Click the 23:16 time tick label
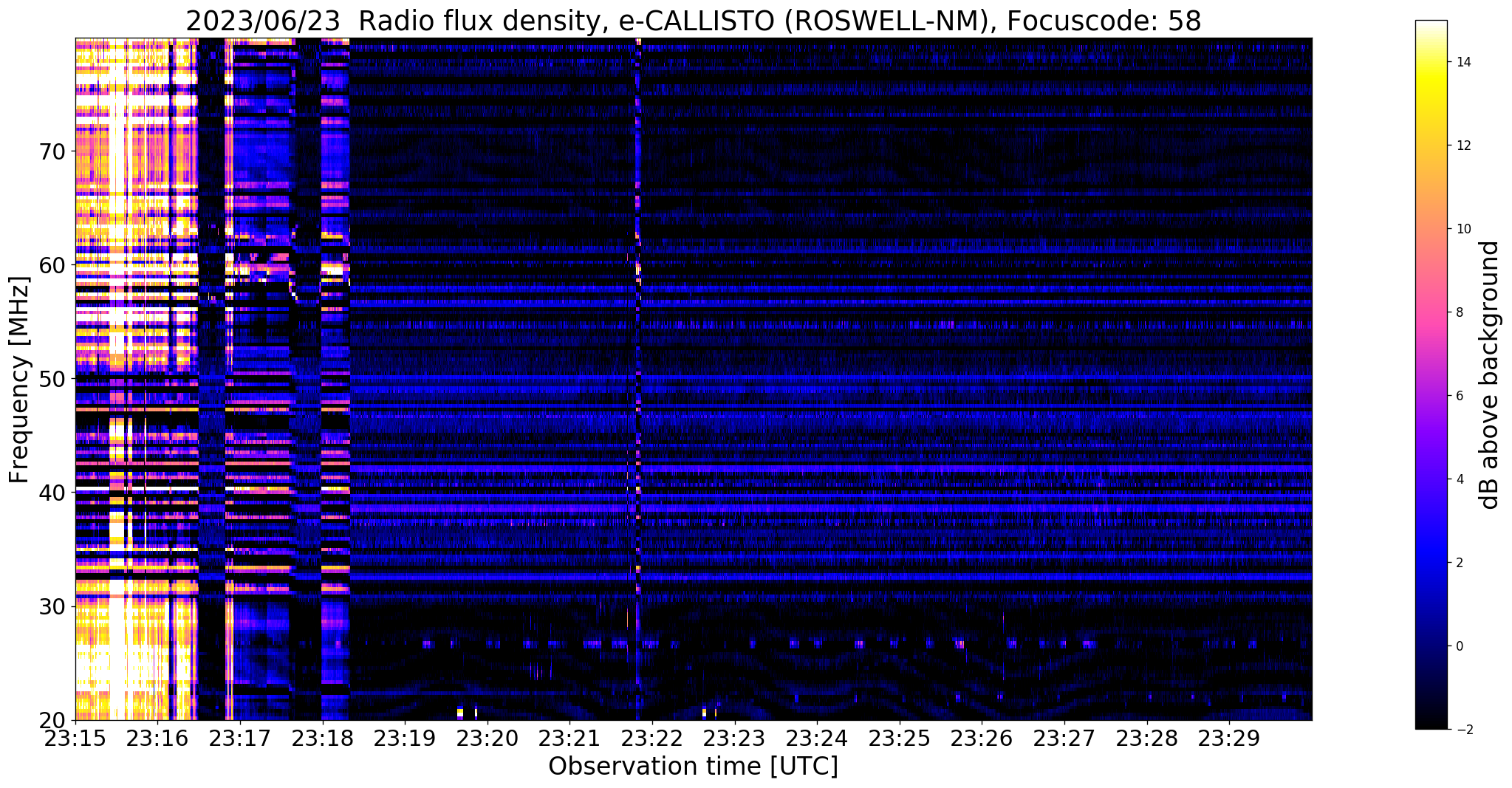1512x788 pixels. click(x=157, y=738)
